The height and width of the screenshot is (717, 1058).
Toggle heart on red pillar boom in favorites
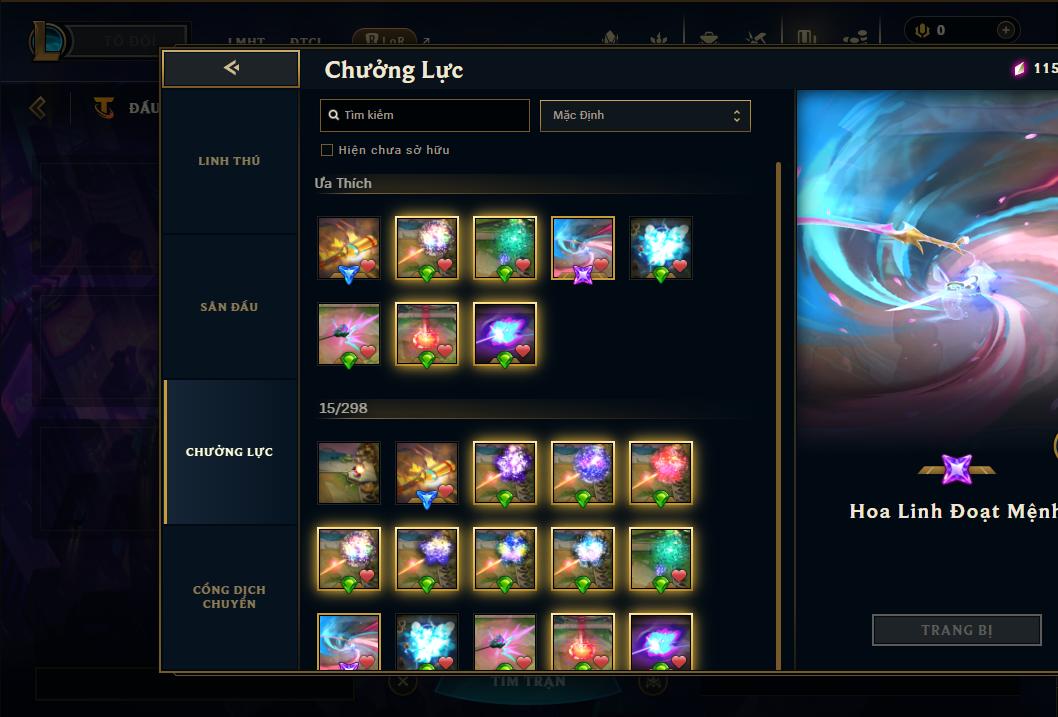(445, 351)
